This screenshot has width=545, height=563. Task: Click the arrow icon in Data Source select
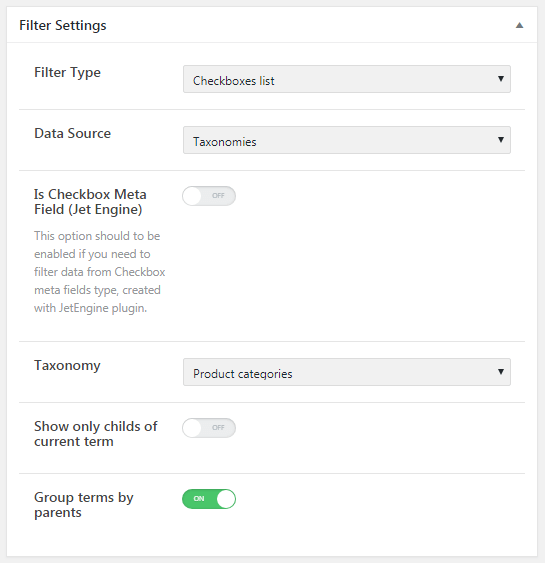click(500, 140)
